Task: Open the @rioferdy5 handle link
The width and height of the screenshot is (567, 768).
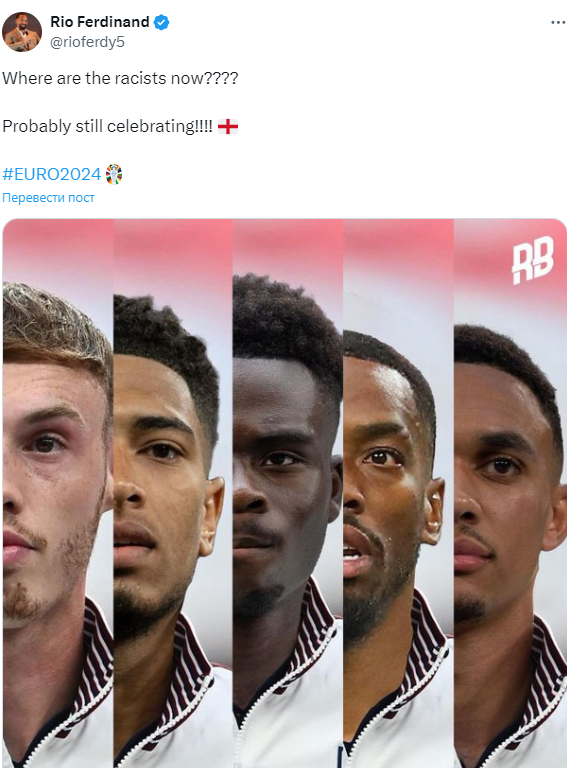Action: [87, 42]
